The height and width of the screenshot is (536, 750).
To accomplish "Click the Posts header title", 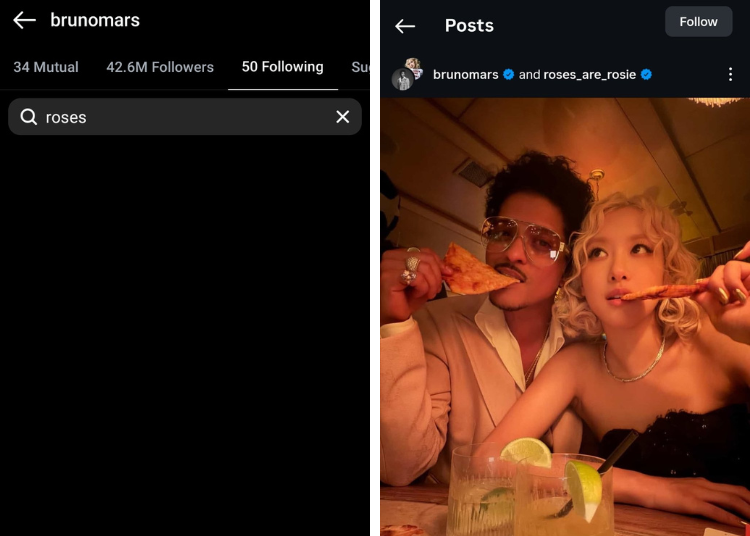I will [x=469, y=25].
